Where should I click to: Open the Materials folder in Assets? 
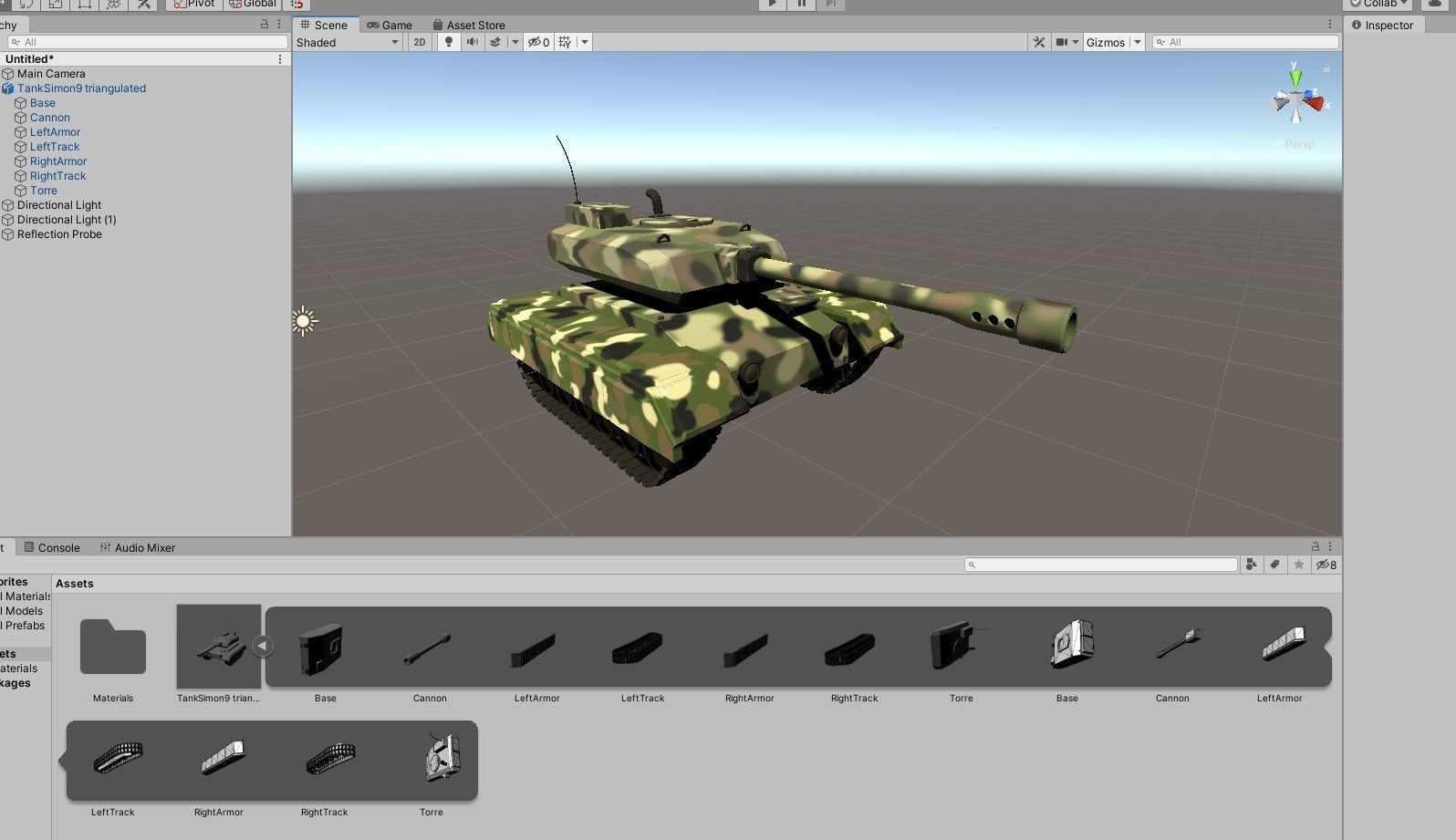coord(113,647)
